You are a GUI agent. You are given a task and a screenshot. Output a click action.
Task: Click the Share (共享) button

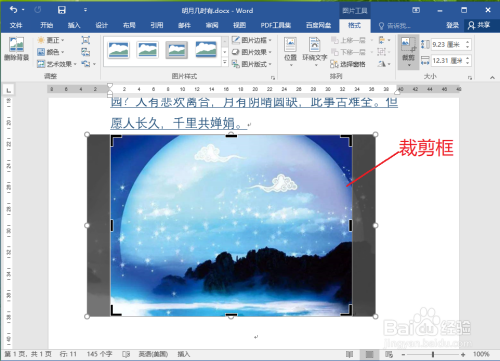point(479,25)
